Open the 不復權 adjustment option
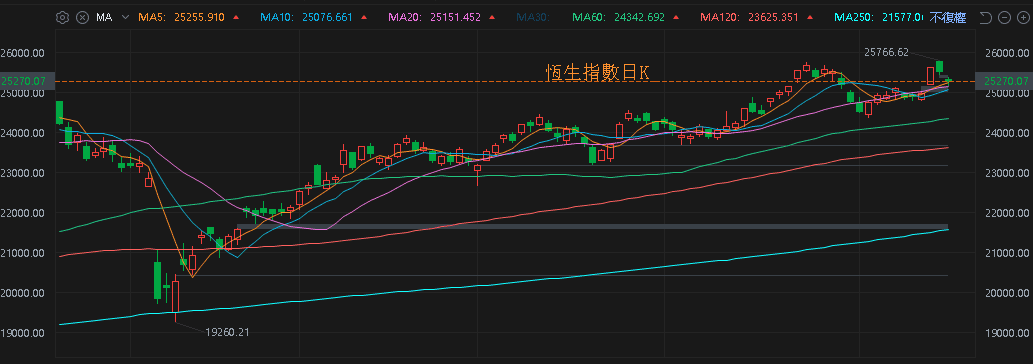This screenshot has height=364, width=1033. [x=948, y=18]
